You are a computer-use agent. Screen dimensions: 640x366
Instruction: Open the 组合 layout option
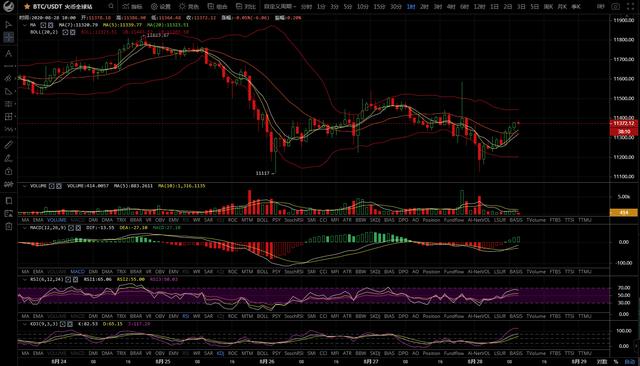[217, 7]
